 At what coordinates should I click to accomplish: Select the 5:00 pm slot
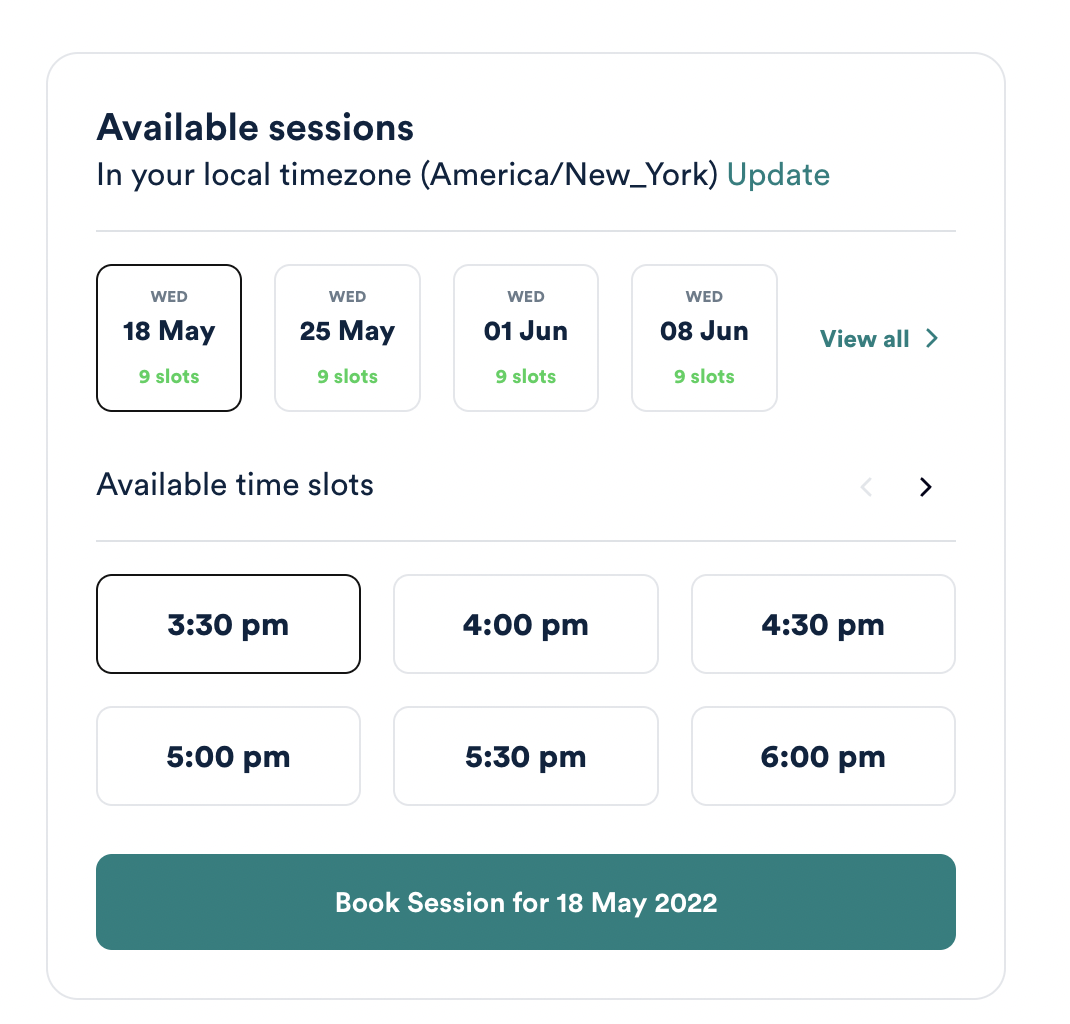coord(228,757)
